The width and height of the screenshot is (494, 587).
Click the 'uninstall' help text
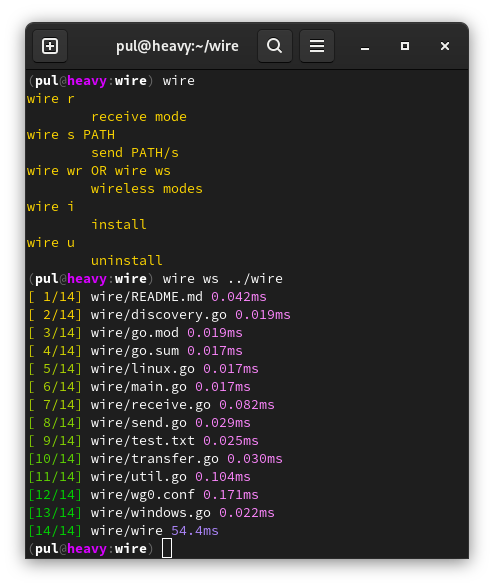pyautogui.click(x=126, y=261)
